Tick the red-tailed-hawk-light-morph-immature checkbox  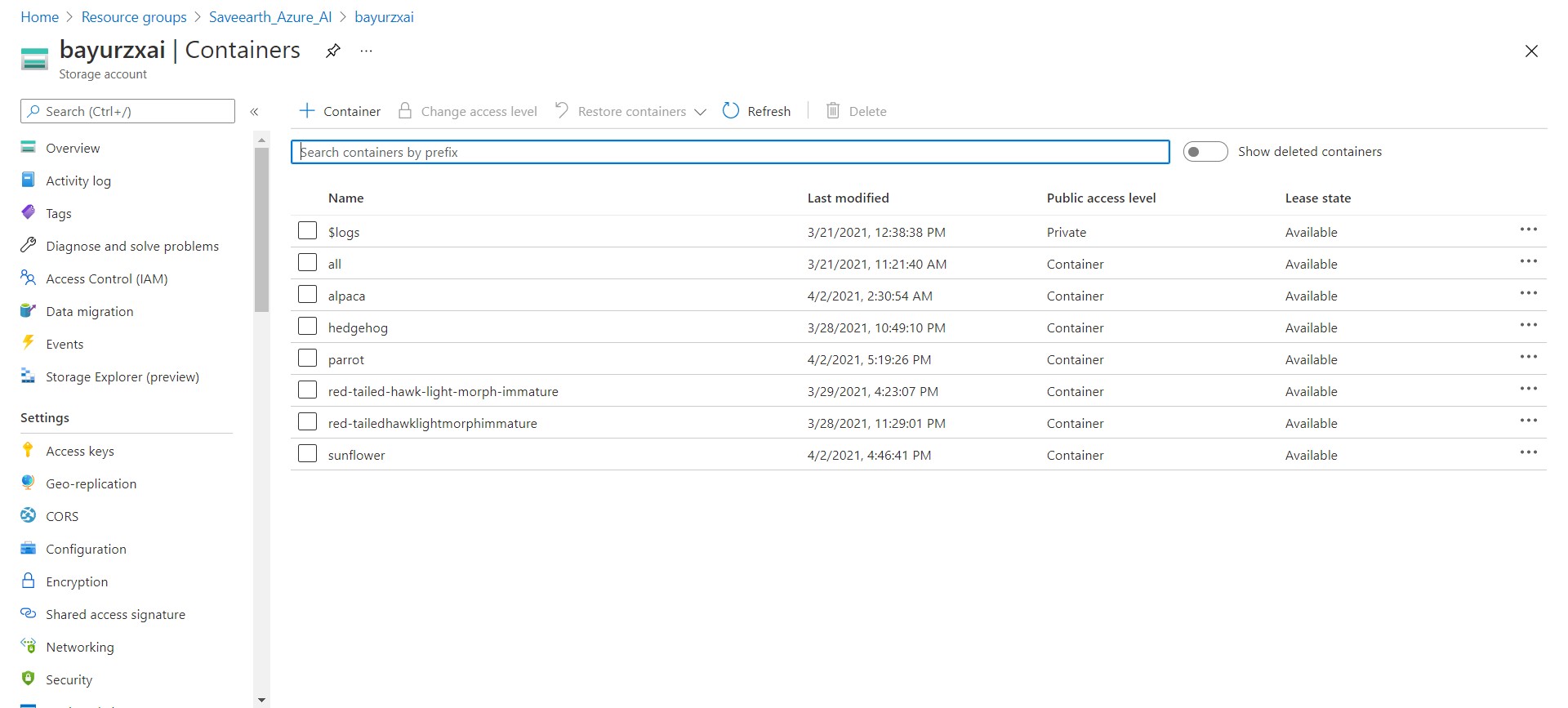pyautogui.click(x=307, y=390)
